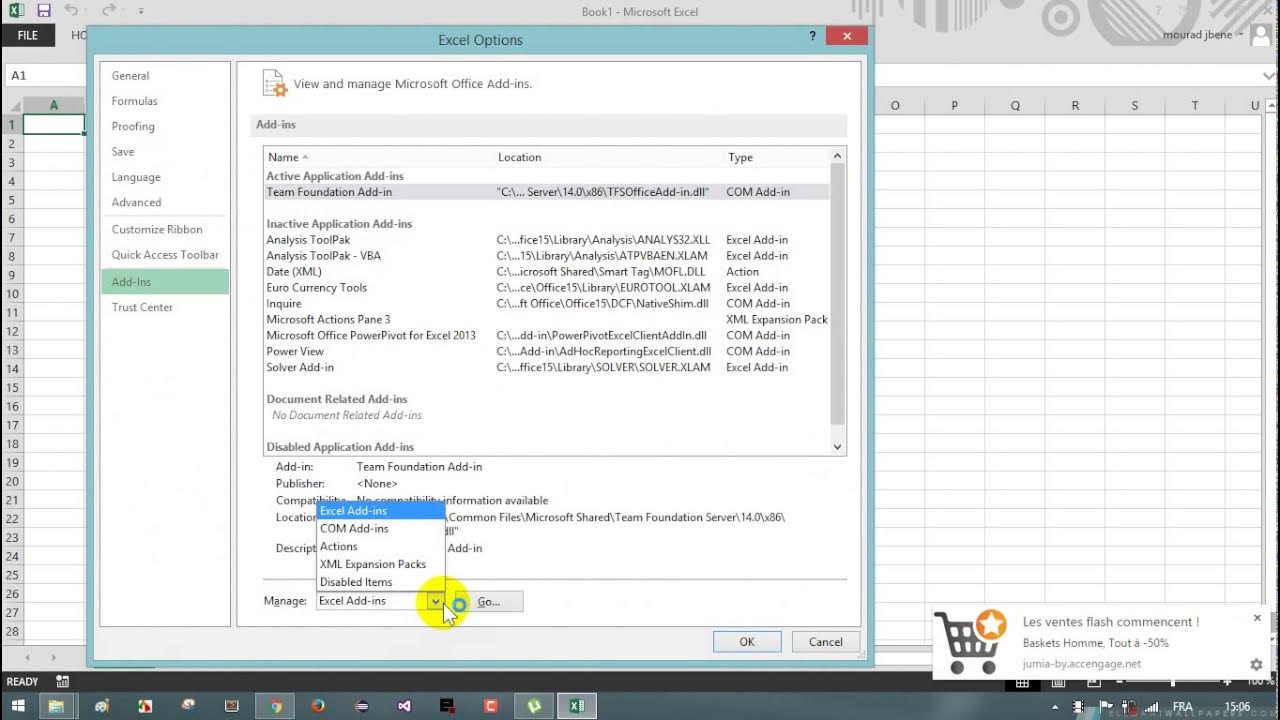Open Windows Start button
1280x720 pixels.
pyautogui.click(x=19, y=706)
